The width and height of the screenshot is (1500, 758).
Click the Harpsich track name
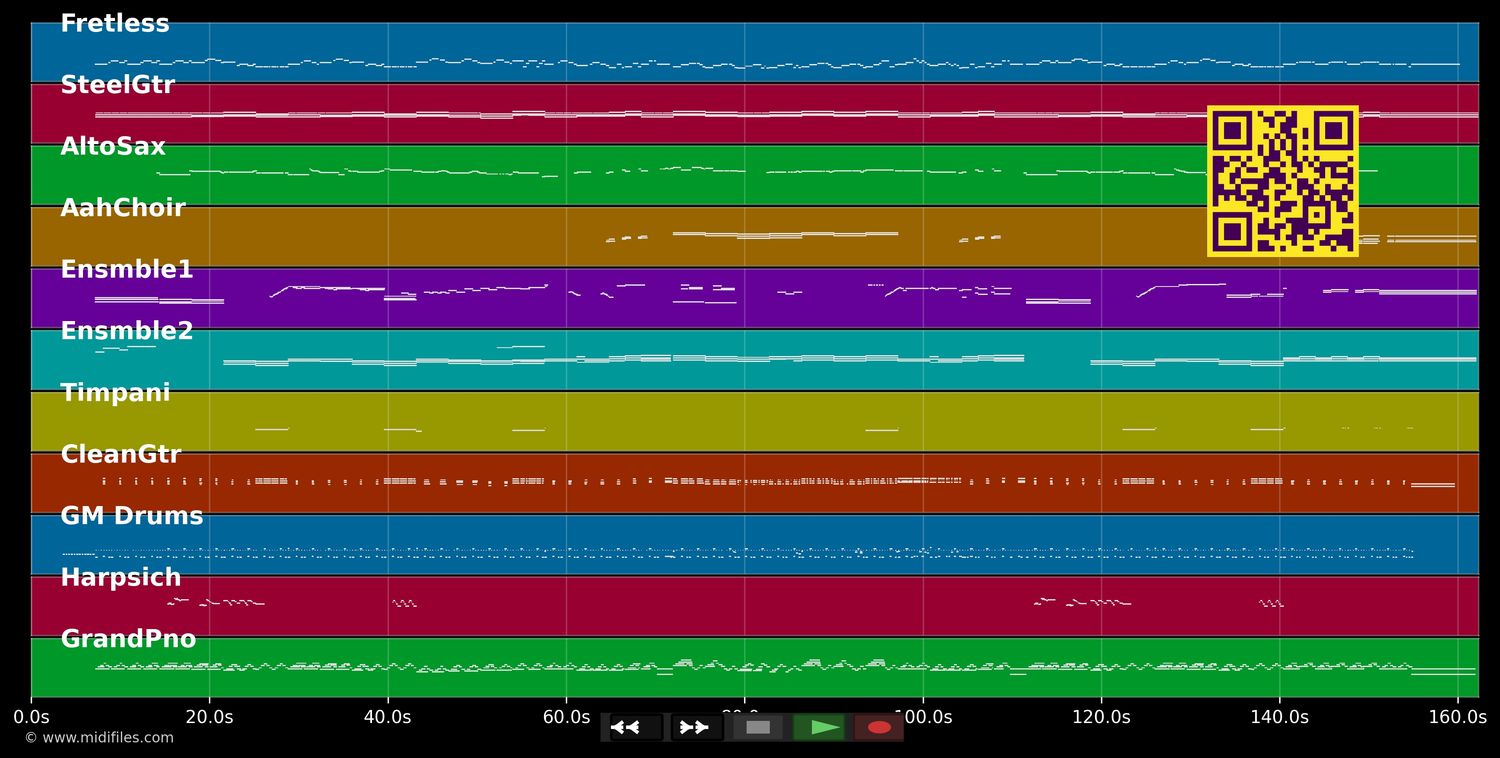pos(121,578)
